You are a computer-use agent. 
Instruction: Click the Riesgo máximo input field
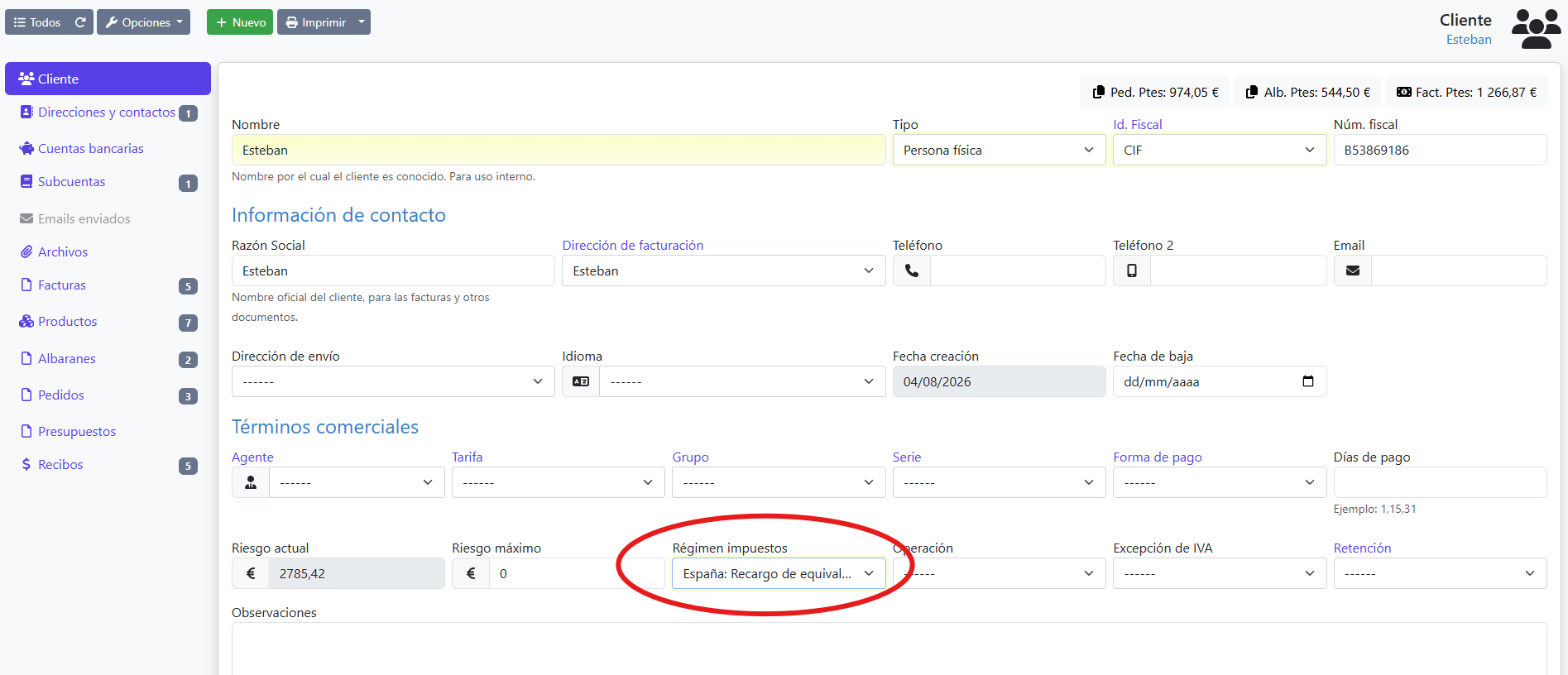pos(577,573)
